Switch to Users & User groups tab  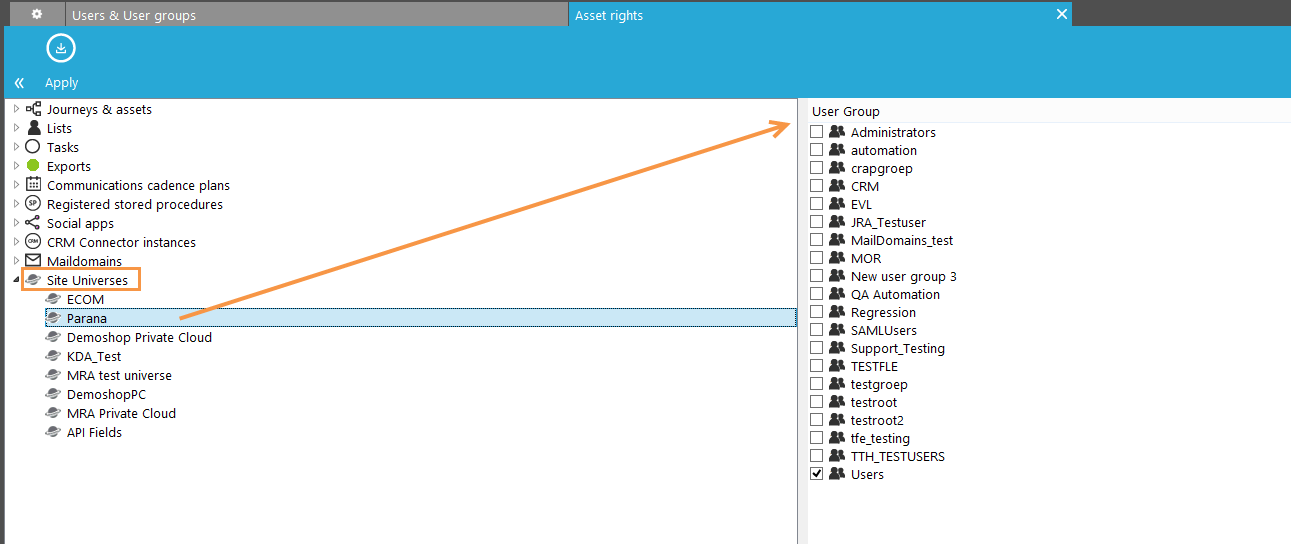point(134,15)
